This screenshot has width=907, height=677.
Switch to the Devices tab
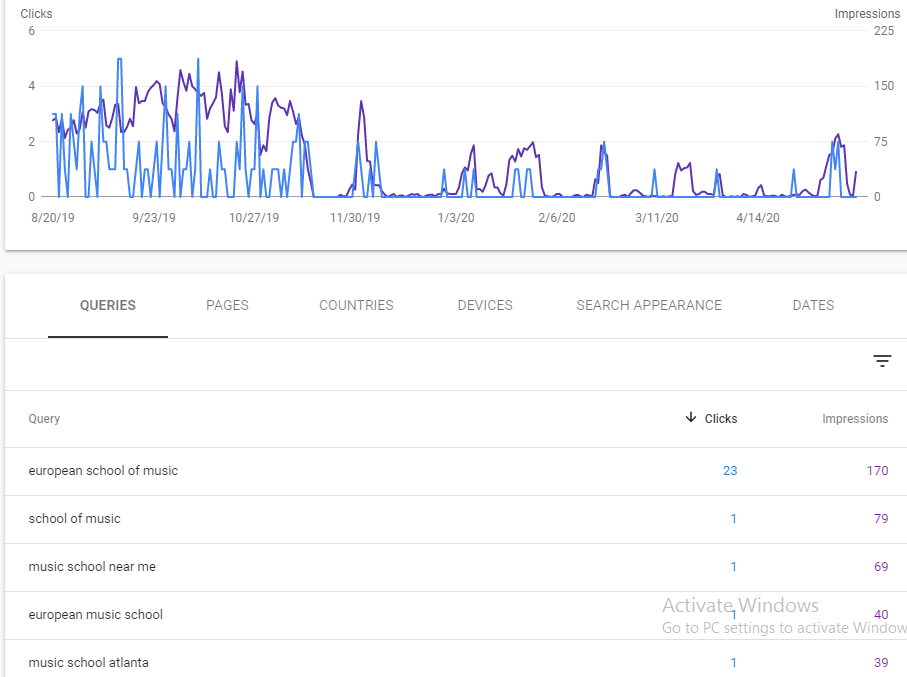485,306
